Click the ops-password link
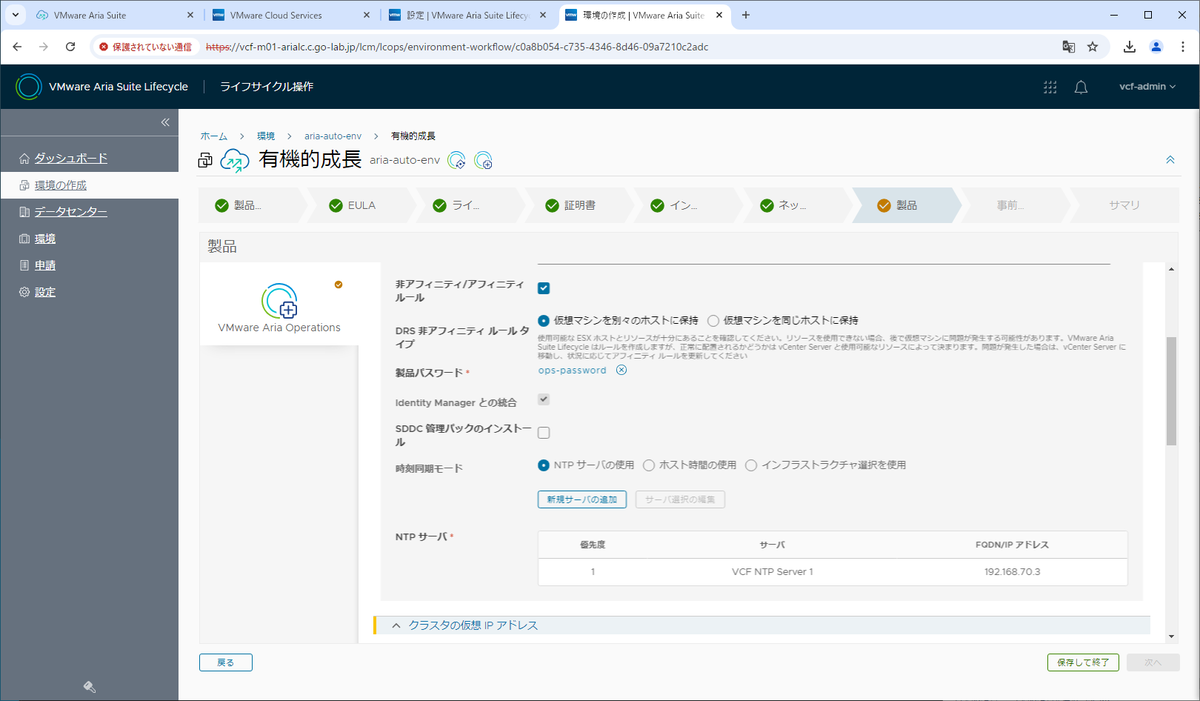The width and height of the screenshot is (1200, 701). pyautogui.click(x=572, y=370)
